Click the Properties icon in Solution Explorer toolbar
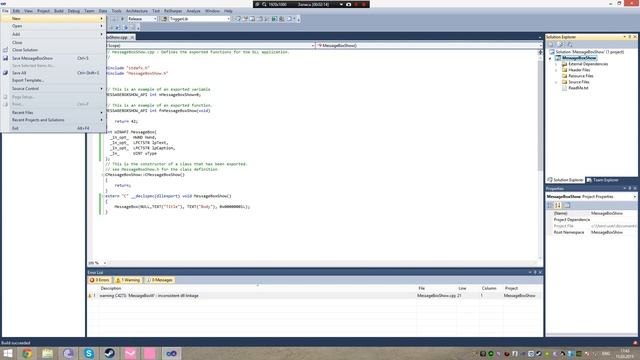Image resolution: width=640 pixels, height=360 pixels. [x=551, y=44]
